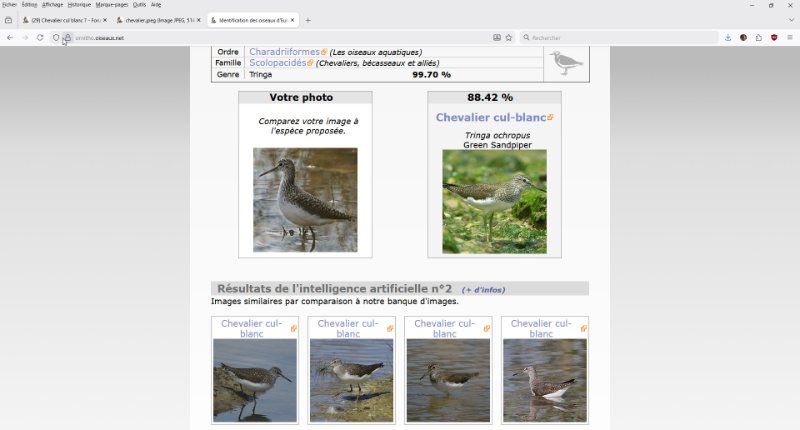Viewport: 800px width, 430px height.
Task: Open the Firefox hamburger application menu
Action: point(789,38)
